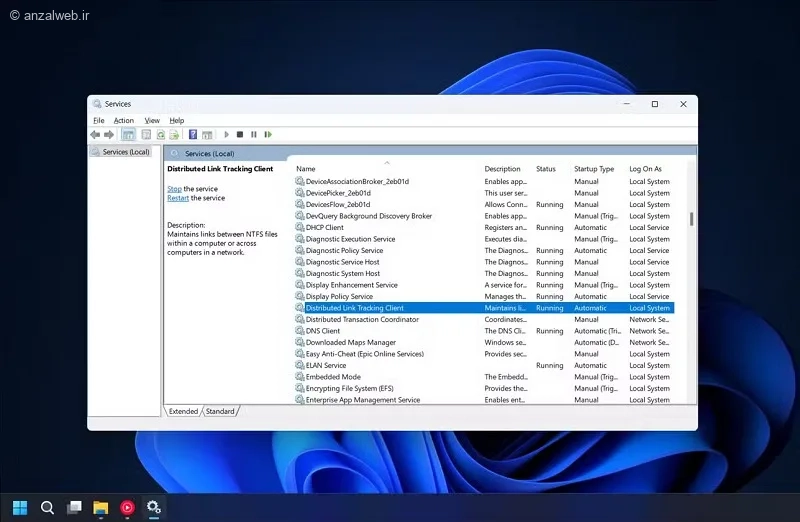Click Restart Service toolbar icon
The height and width of the screenshot is (522, 800).
(268, 135)
